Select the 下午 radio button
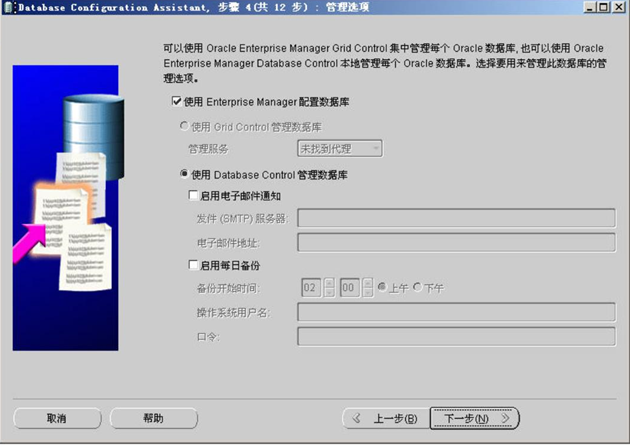Image resolution: width=630 pixels, height=445 pixels. 417,287
